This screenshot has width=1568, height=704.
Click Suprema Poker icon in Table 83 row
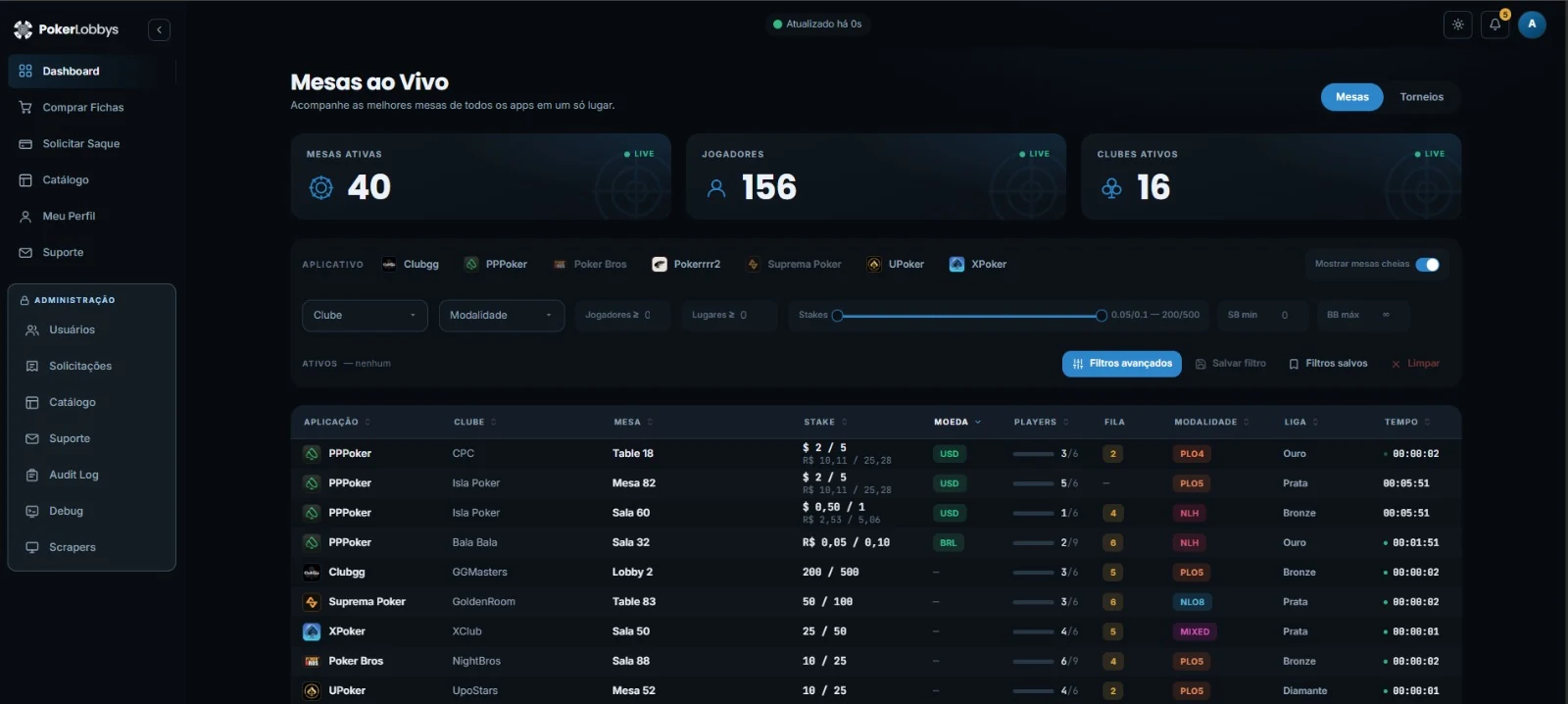click(312, 602)
